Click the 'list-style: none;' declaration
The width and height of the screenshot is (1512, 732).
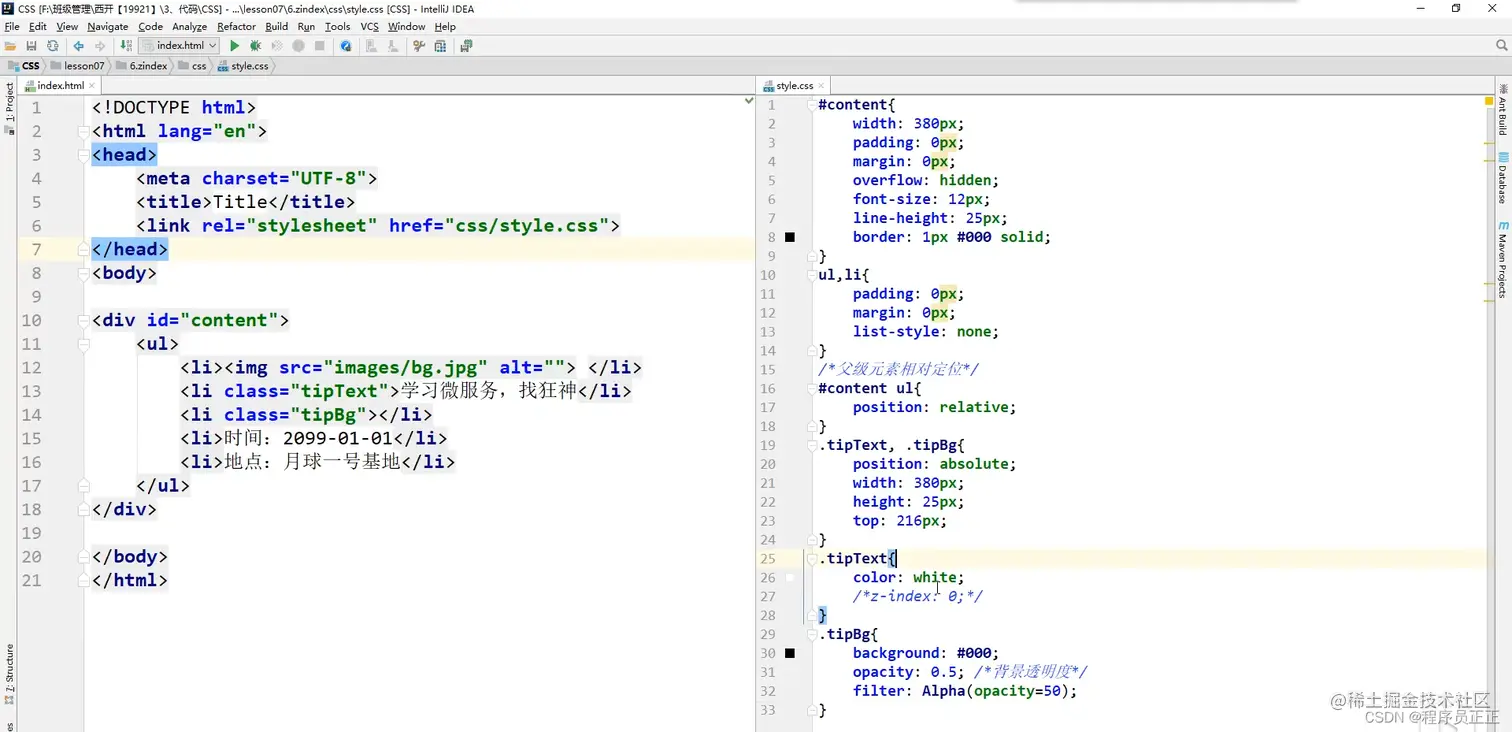[926, 332]
